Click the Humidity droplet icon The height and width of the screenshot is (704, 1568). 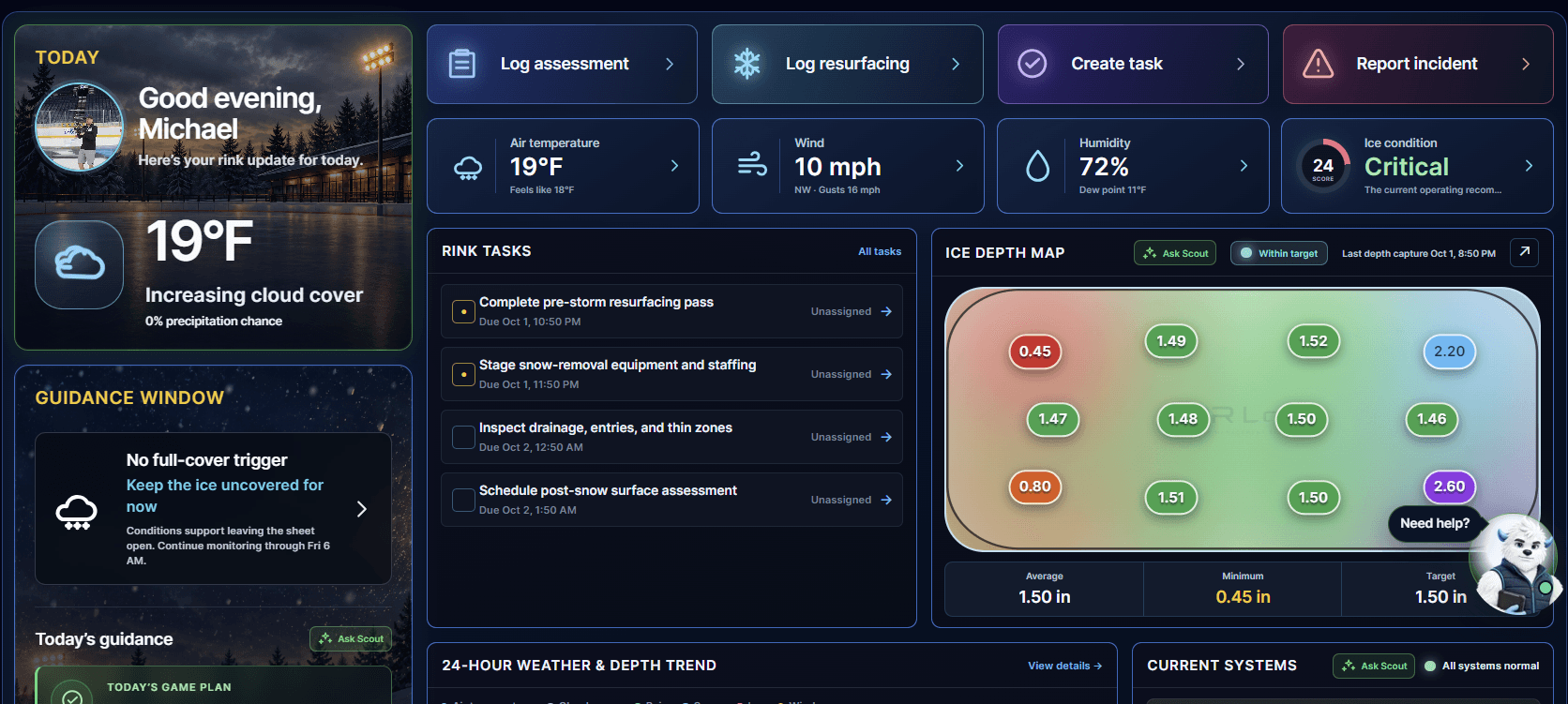pos(1037,166)
